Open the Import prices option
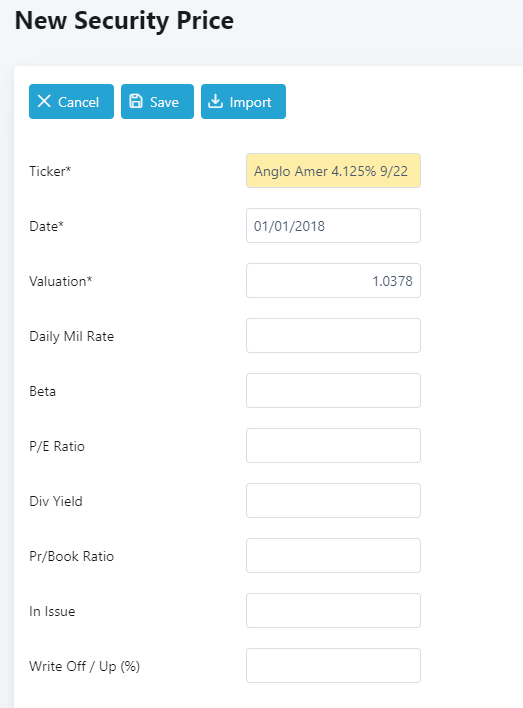The width and height of the screenshot is (523, 708). tap(243, 102)
